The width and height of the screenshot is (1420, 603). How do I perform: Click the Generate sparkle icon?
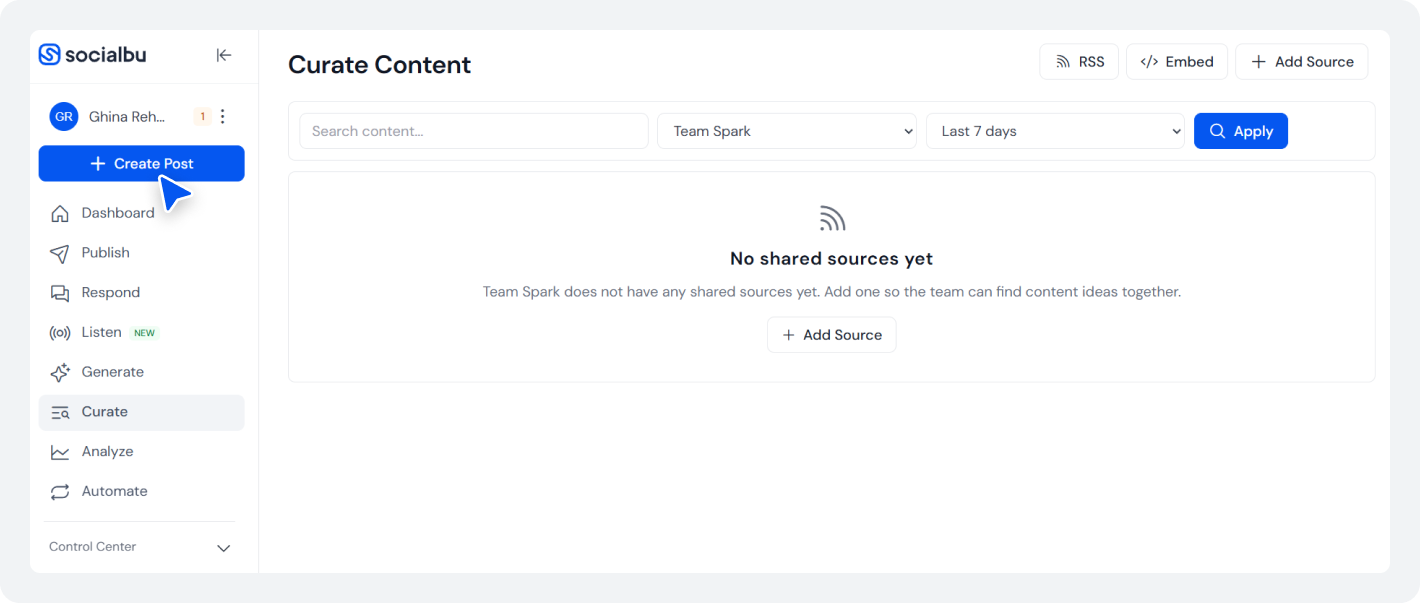[60, 372]
